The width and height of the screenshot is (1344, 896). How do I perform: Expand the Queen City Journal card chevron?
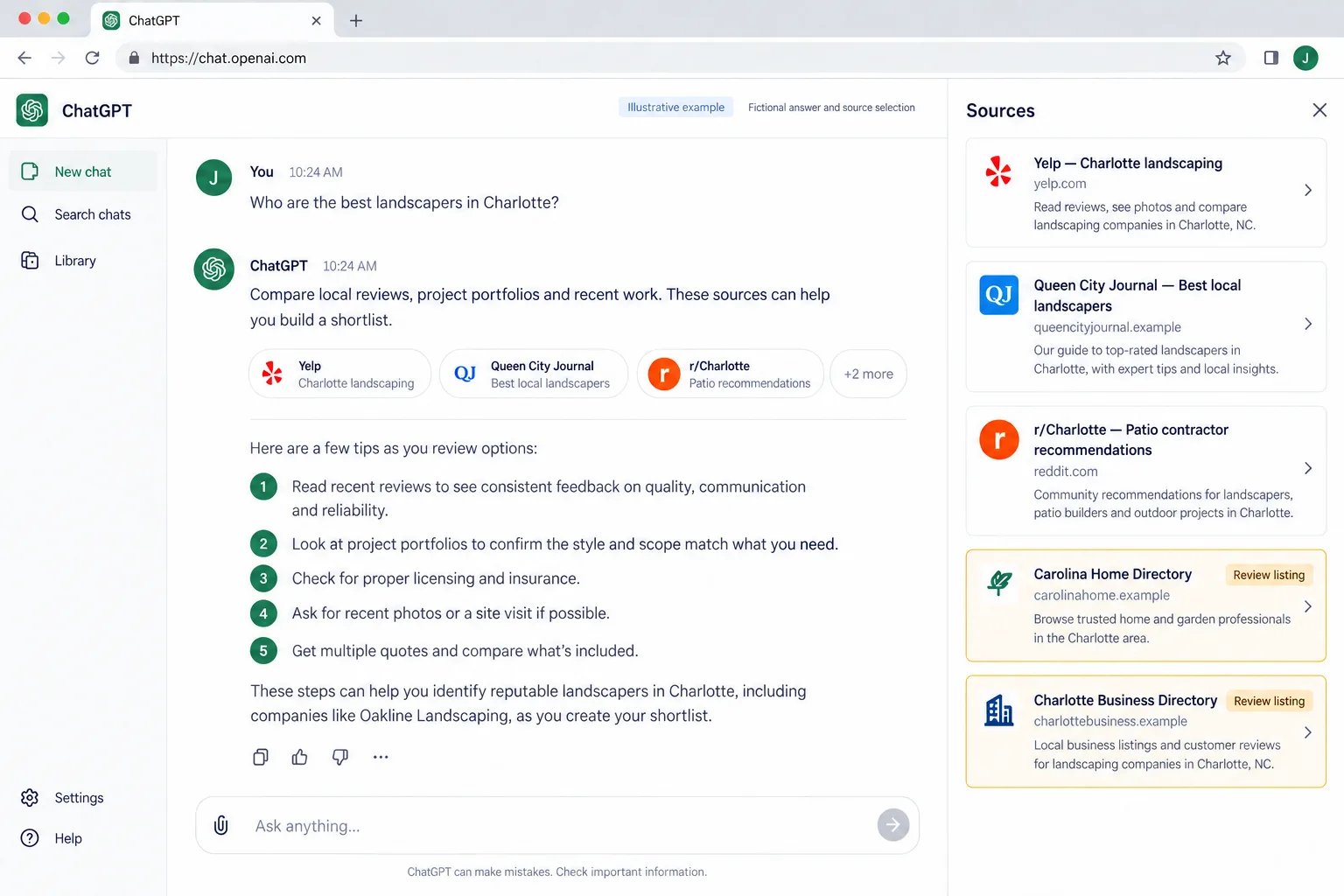tap(1308, 324)
